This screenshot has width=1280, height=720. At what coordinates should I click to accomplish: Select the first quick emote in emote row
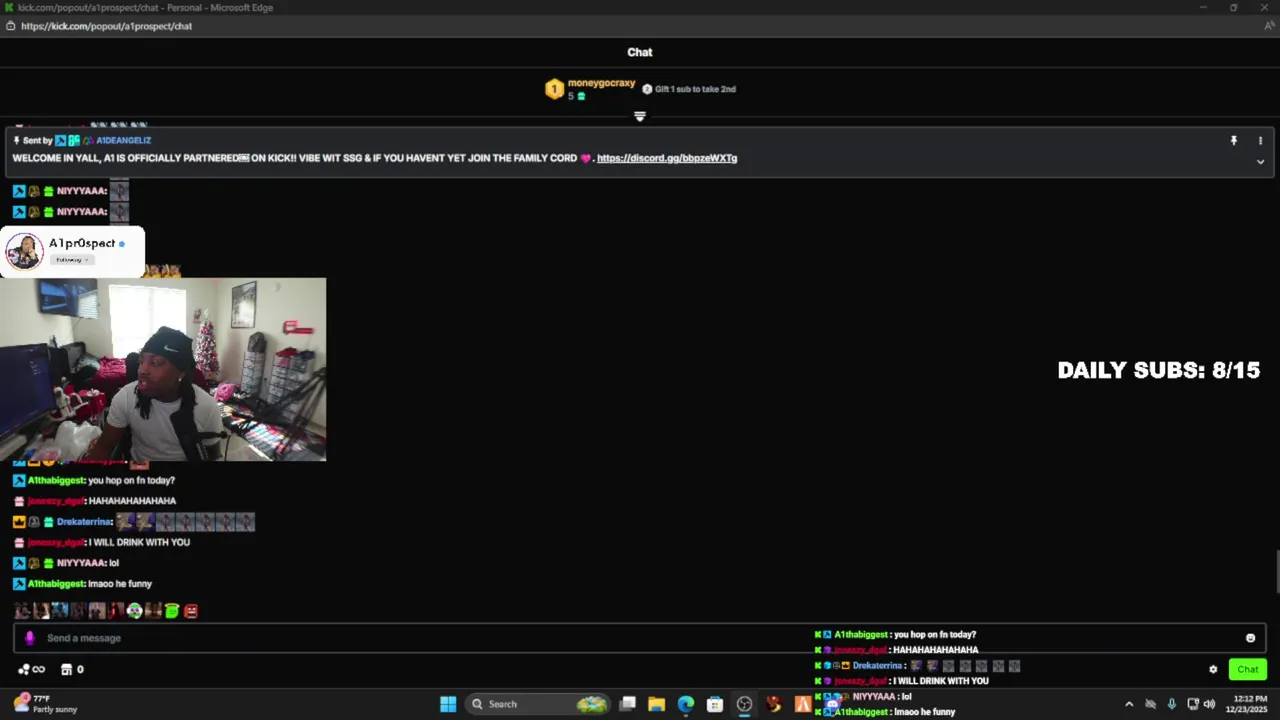pos(21,611)
